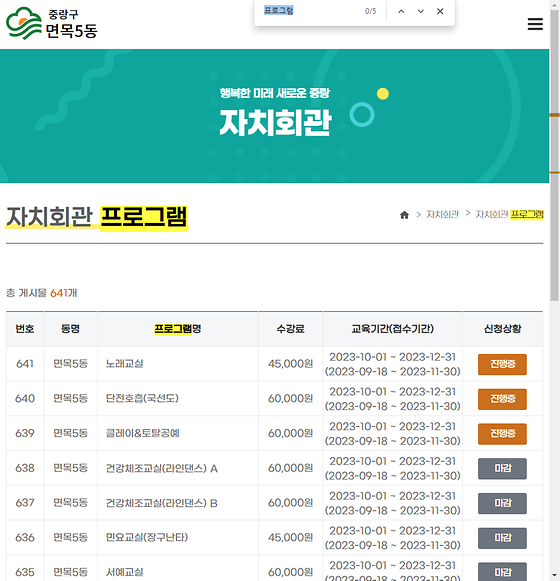The width and height of the screenshot is (560, 581).
Task: Open the 민요교실(장구난타) program
Action: point(147,537)
